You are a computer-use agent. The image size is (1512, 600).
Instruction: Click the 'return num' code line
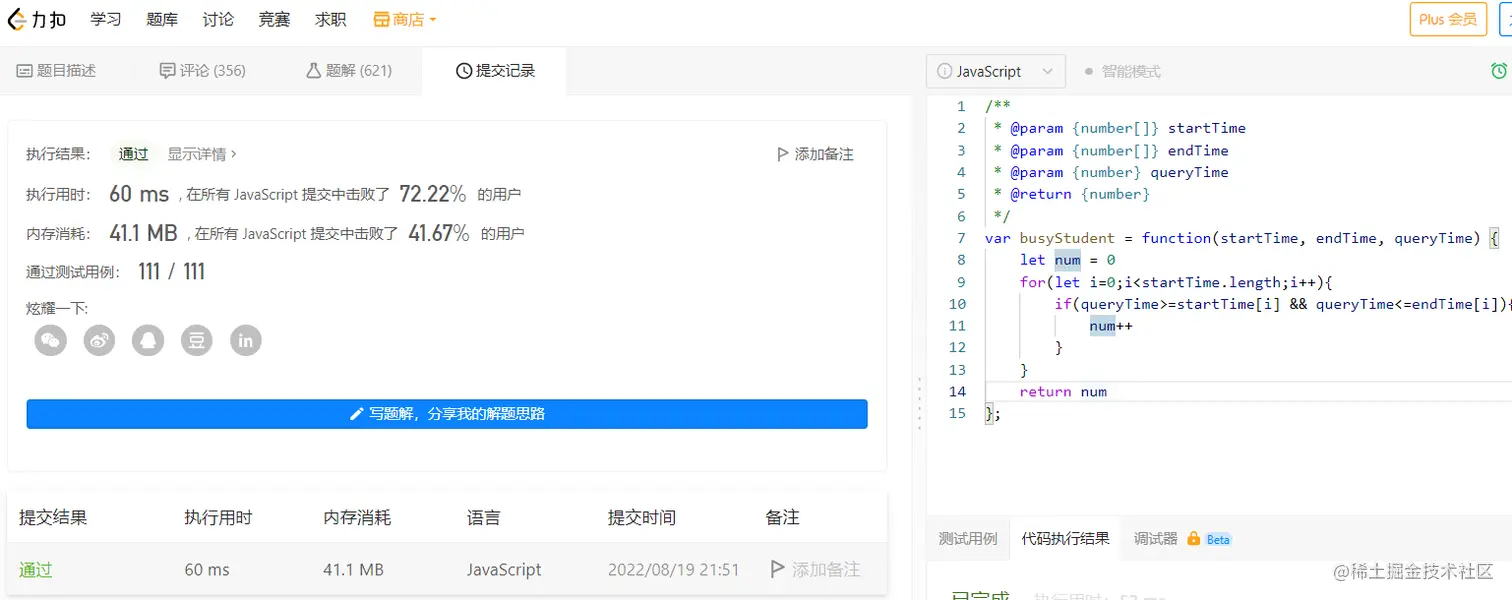coord(1063,392)
